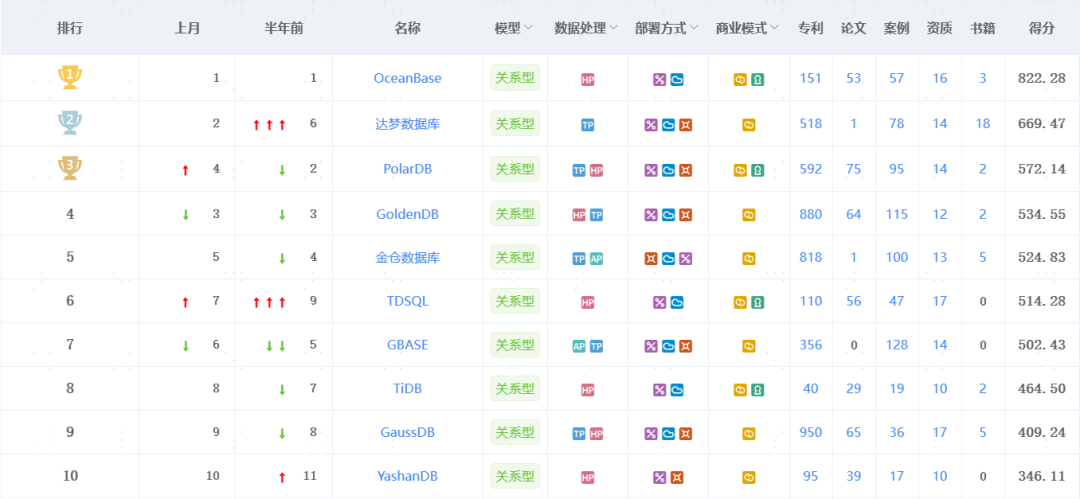Click PolarDB paper count 75
1080x499 pixels.
coord(854,170)
